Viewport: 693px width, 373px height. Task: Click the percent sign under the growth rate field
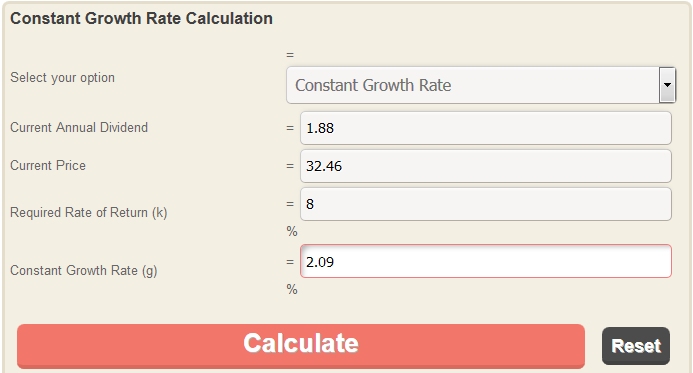292,289
